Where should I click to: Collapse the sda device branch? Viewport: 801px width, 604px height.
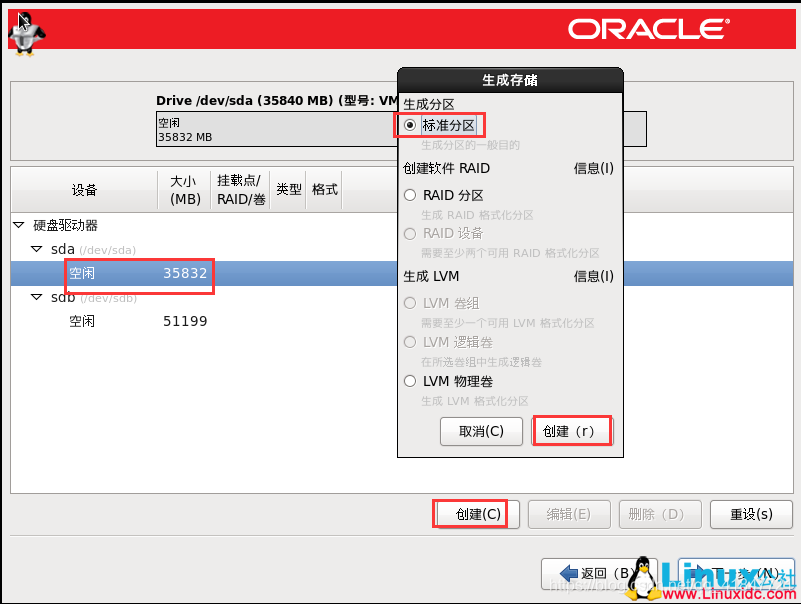pyautogui.click(x=35, y=249)
